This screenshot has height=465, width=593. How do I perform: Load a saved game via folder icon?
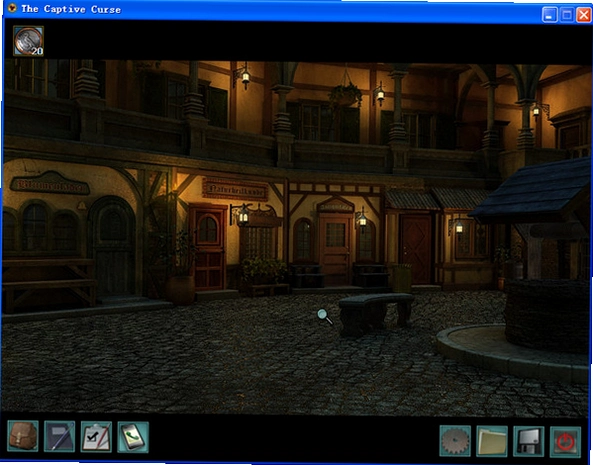(492, 441)
